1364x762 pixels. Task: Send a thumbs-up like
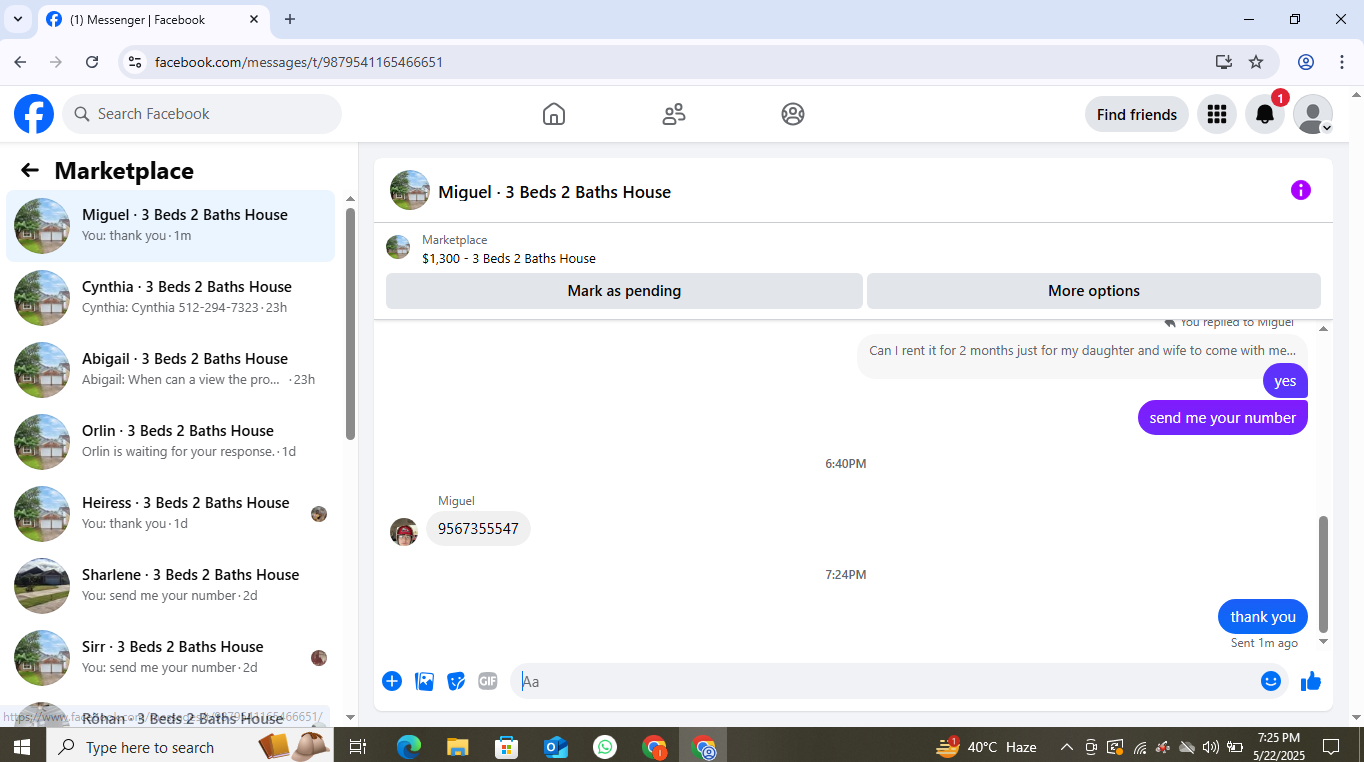click(1311, 681)
